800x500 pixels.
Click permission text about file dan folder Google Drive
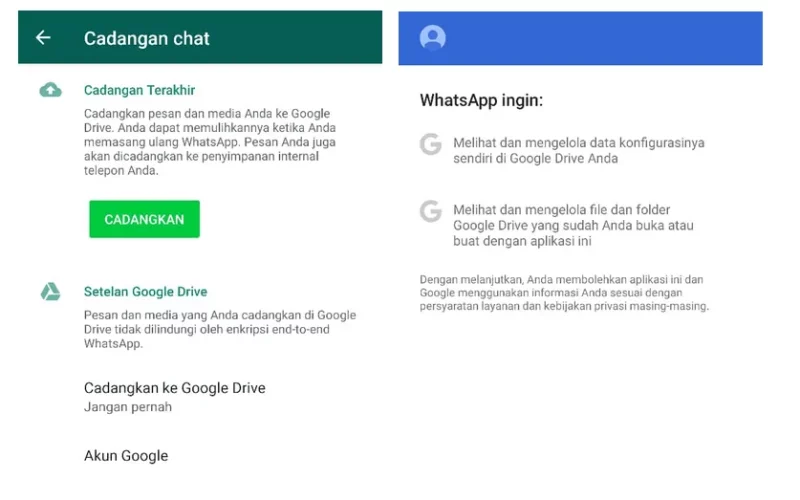(573, 226)
